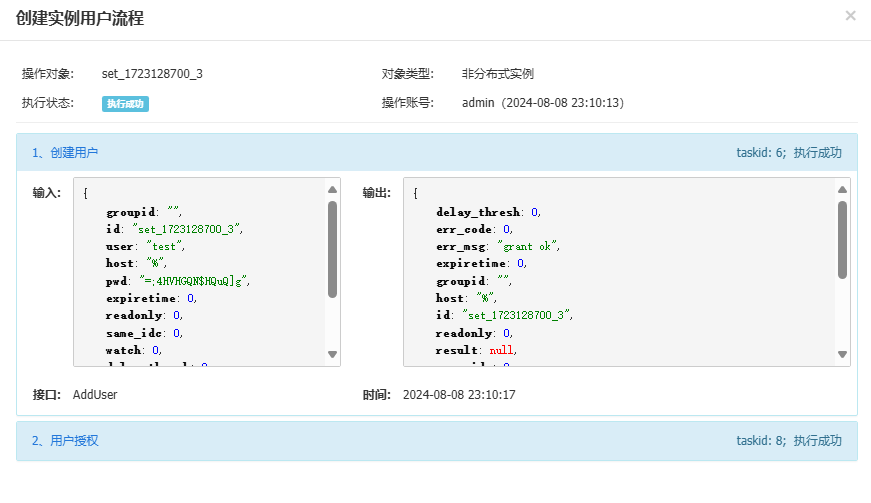
Task: Click the down arrow of the 输出 scrollbar
Action: 842,354
